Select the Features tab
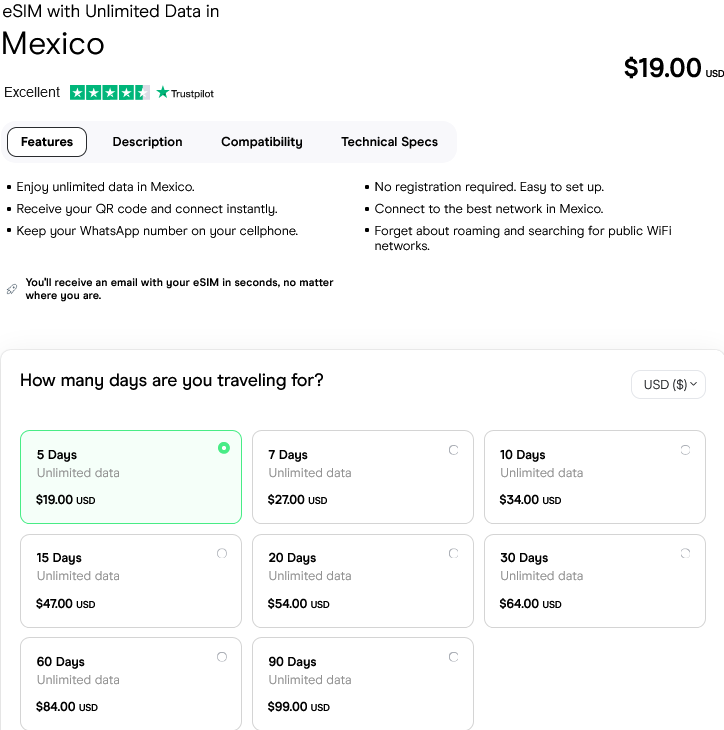 [47, 142]
